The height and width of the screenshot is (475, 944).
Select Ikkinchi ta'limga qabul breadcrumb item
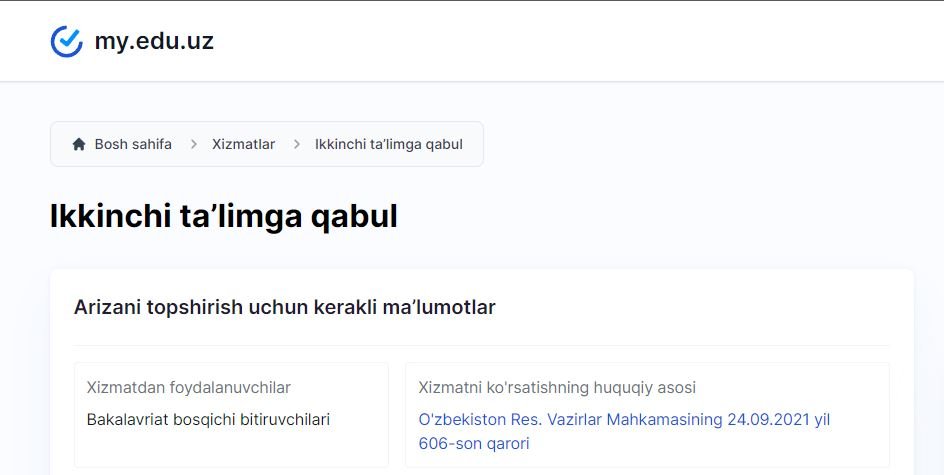389,144
